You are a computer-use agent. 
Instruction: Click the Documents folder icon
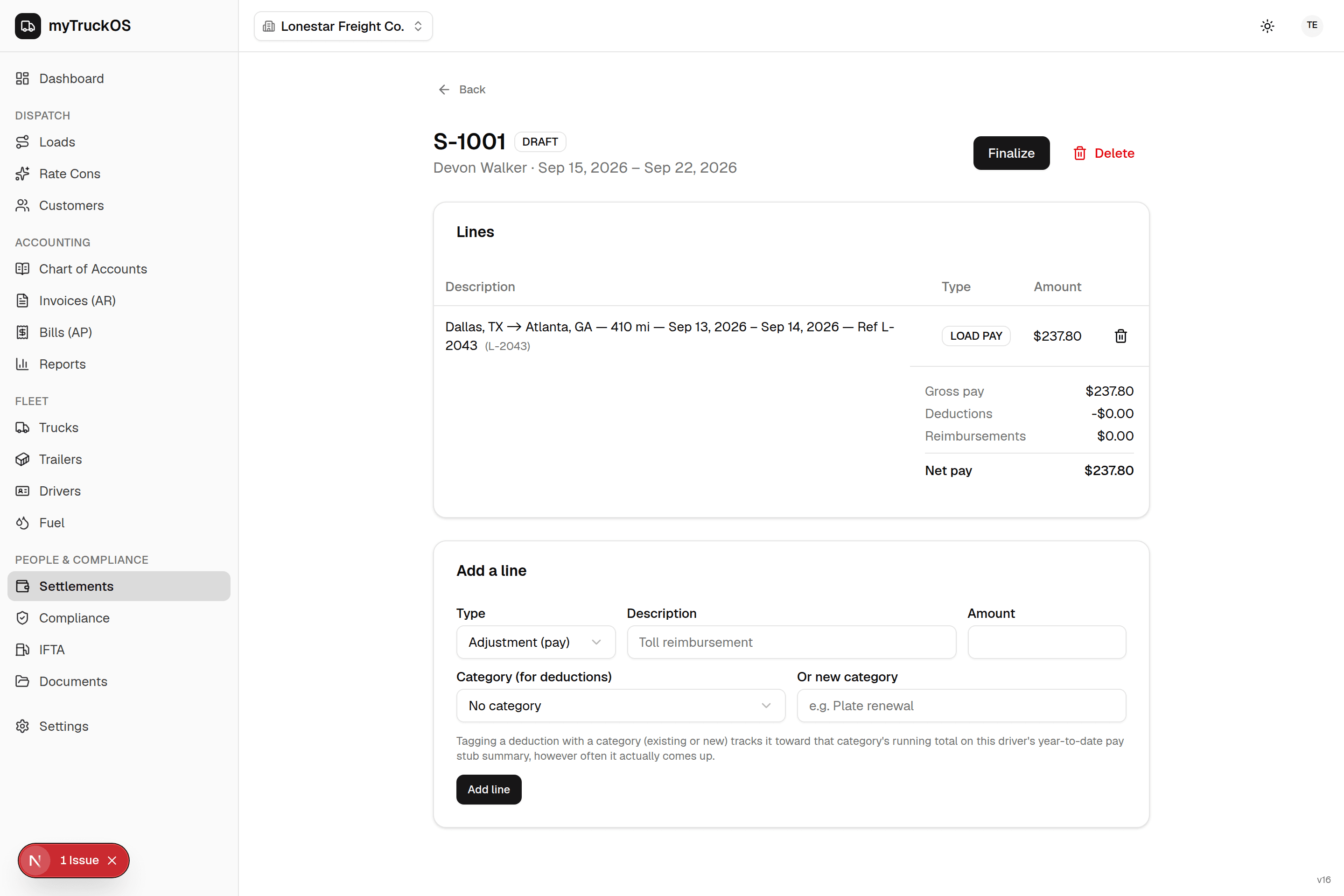[x=22, y=681]
